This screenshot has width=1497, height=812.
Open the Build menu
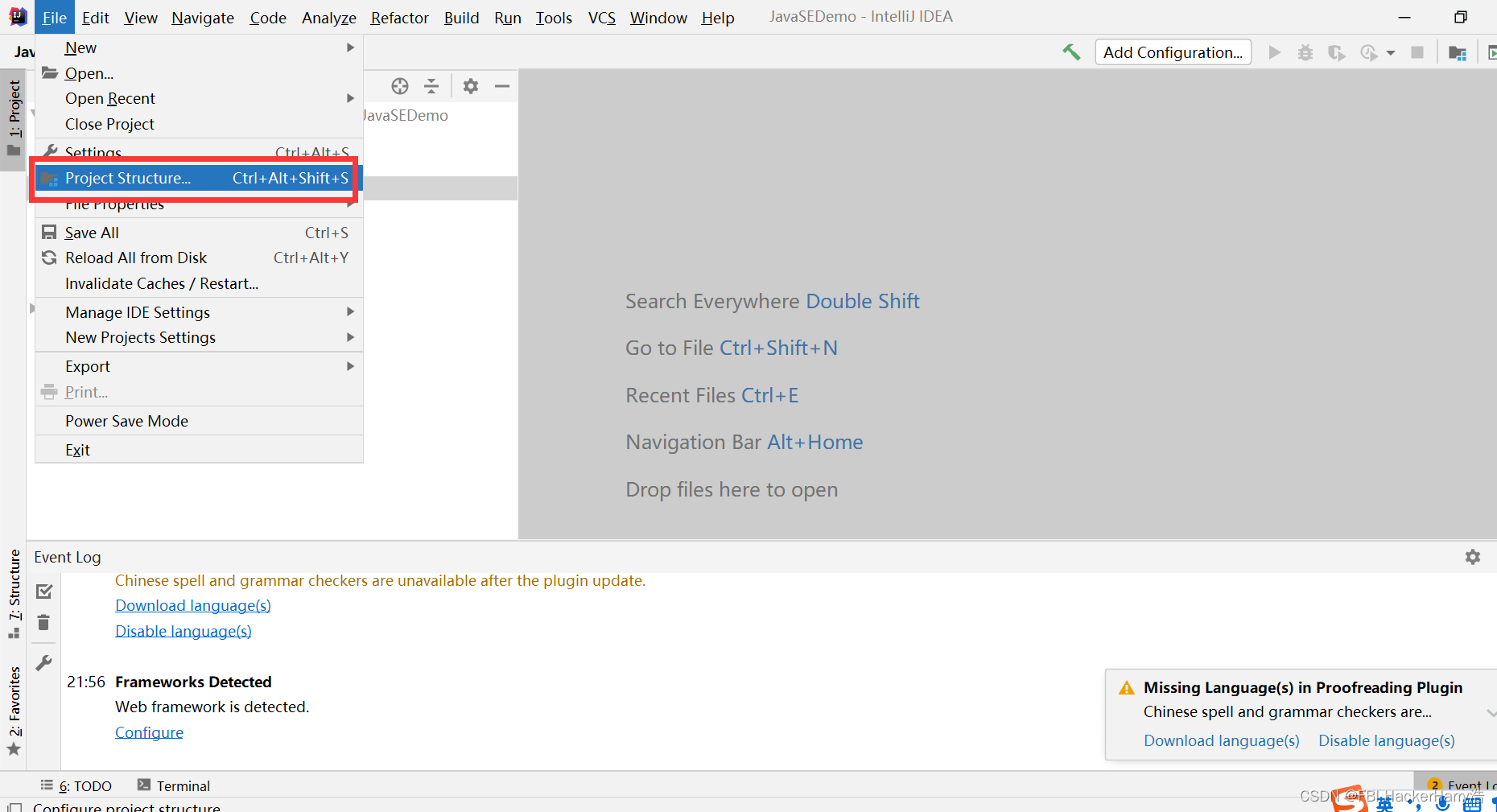pyautogui.click(x=461, y=17)
